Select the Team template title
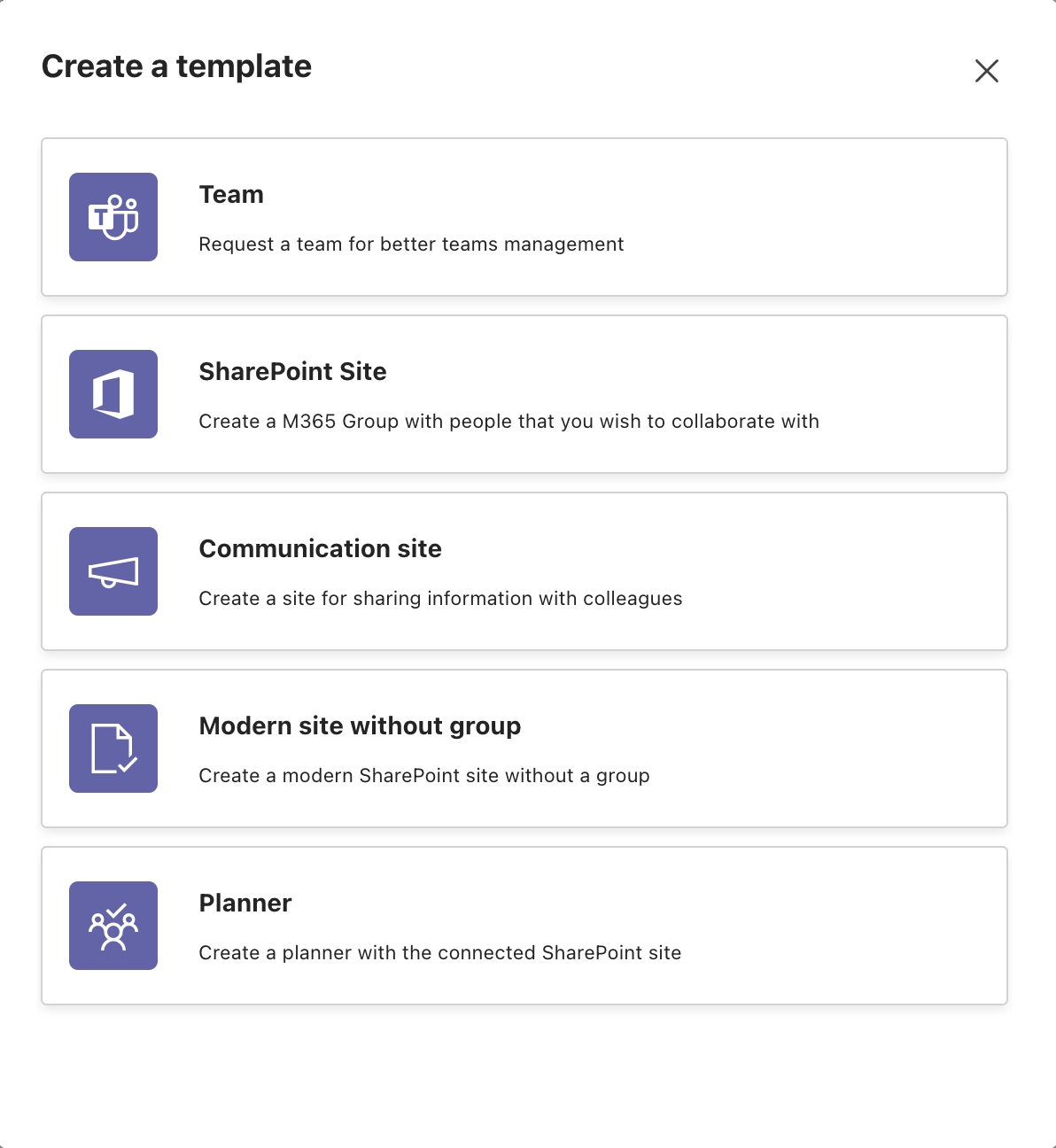Image resolution: width=1056 pixels, height=1148 pixels. tap(231, 195)
